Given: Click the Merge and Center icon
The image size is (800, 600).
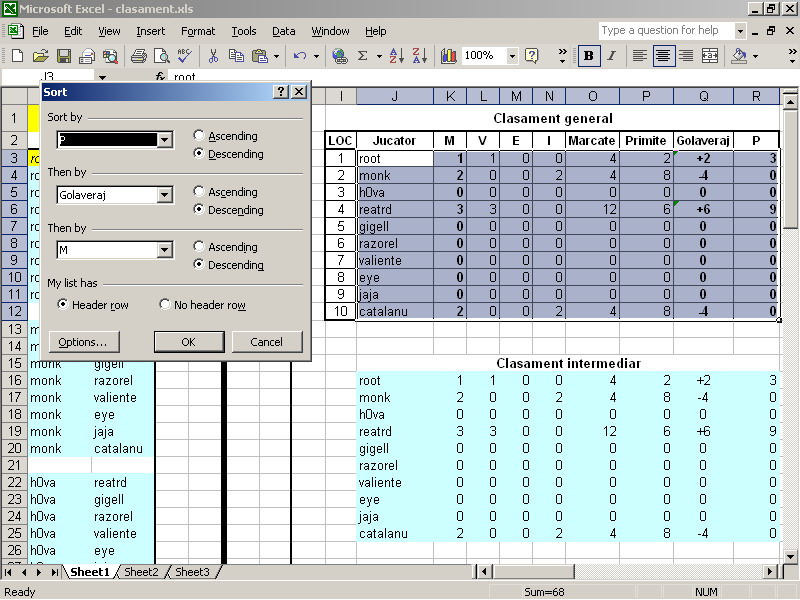Looking at the screenshot, I should (710, 56).
